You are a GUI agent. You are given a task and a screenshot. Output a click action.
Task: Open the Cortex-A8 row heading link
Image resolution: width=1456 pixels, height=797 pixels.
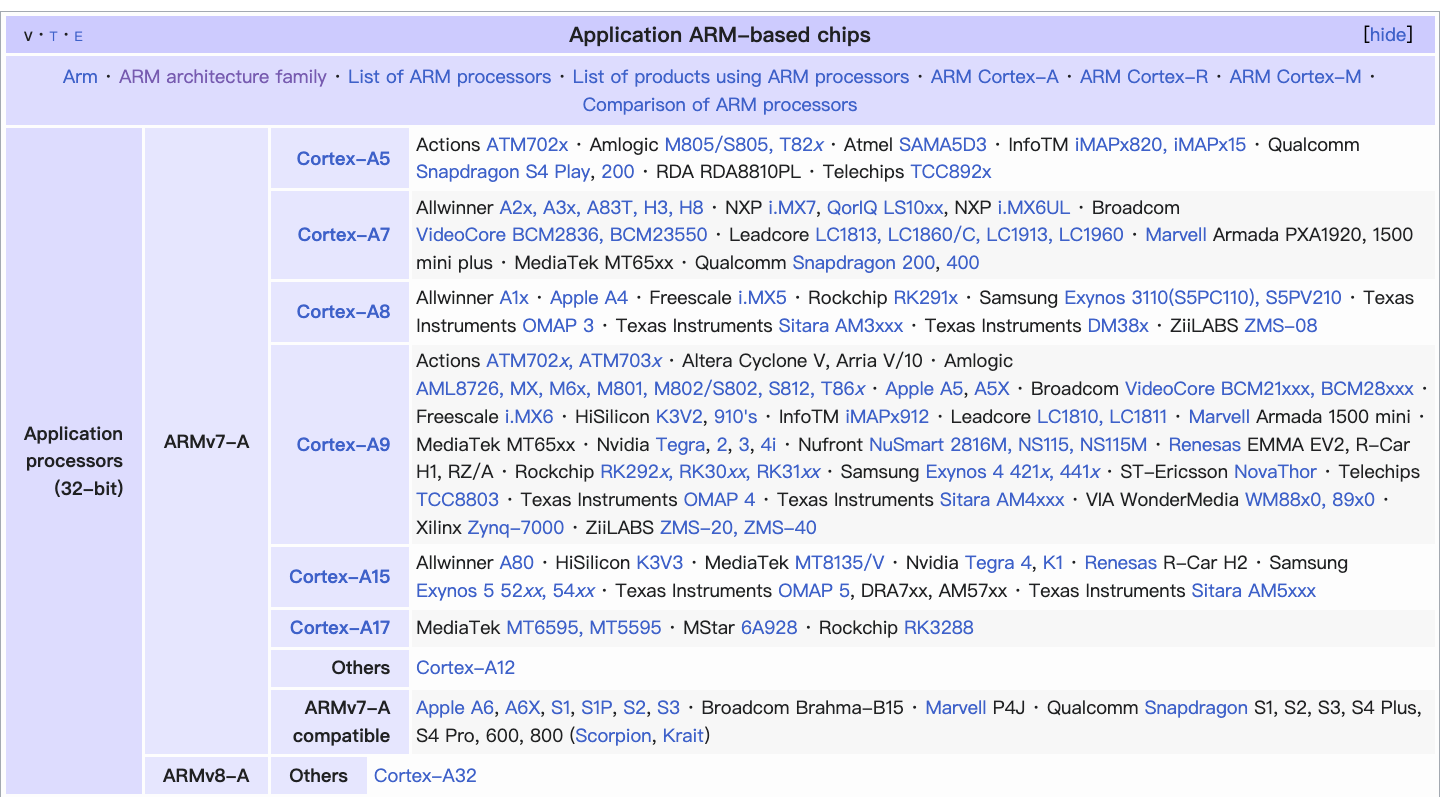point(343,311)
